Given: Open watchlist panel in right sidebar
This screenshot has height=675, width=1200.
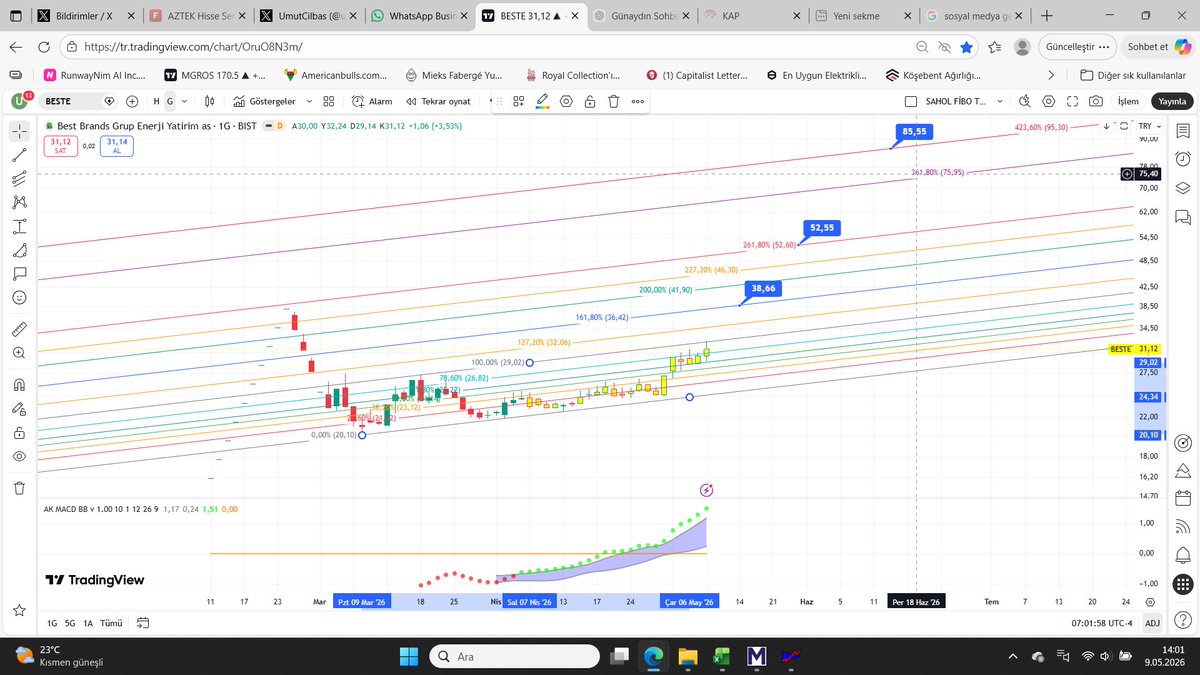Looking at the screenshot, I should (1182, 132).
